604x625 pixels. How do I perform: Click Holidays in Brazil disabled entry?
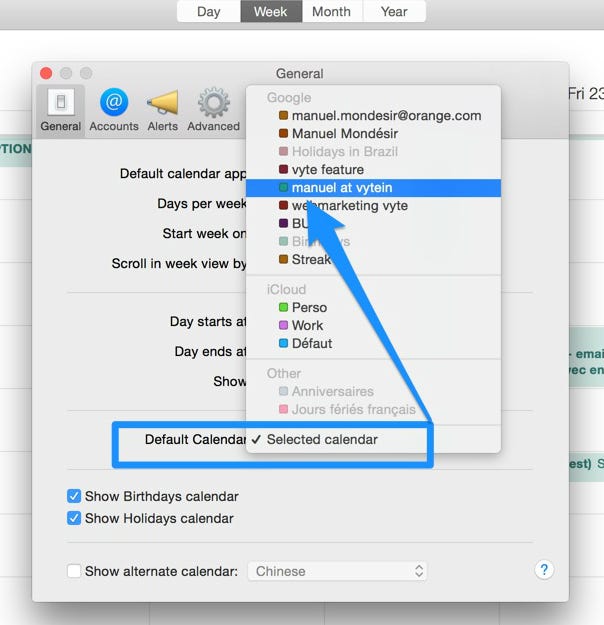pos(373,151)
